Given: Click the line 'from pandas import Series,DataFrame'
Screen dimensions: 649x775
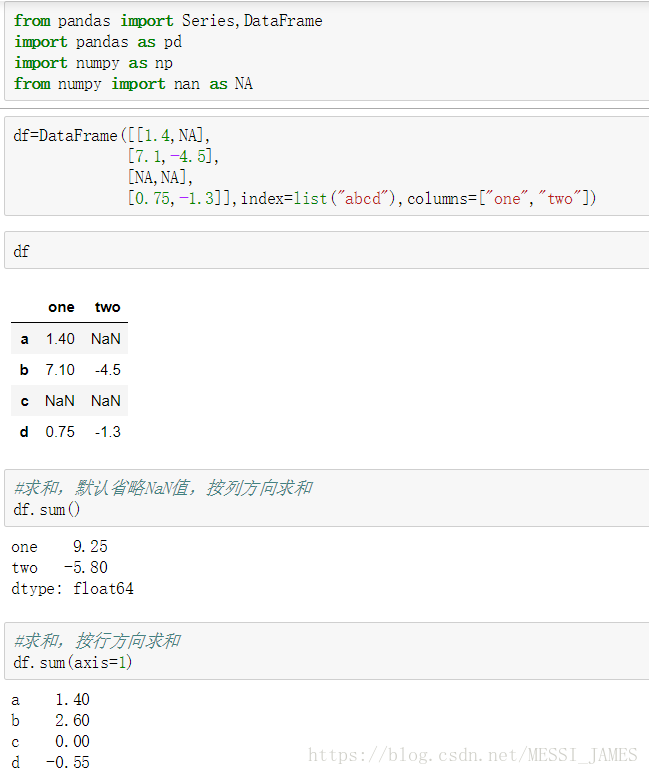Looking at the screenshot, I should 168,21.
